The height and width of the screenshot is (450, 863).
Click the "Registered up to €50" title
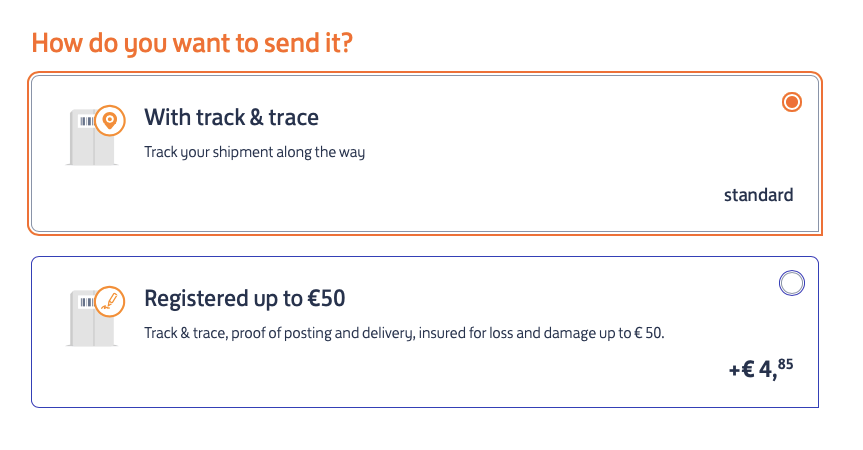point(245,298)
